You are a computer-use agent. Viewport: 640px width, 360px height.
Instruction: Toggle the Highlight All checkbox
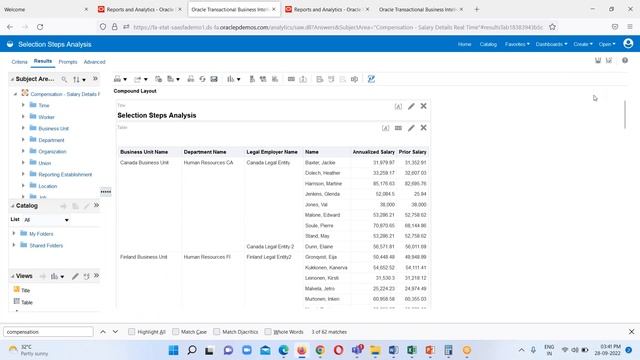tap(131, 332)
